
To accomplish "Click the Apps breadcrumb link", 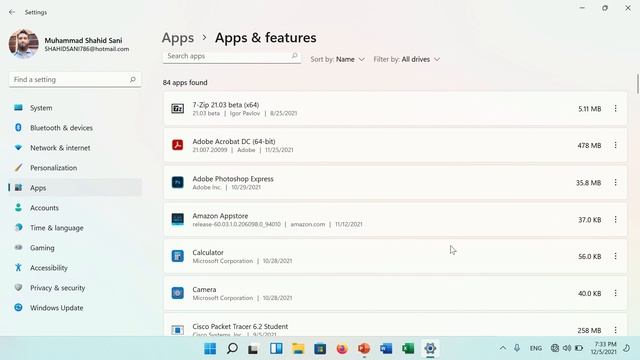I will point(178,38).
